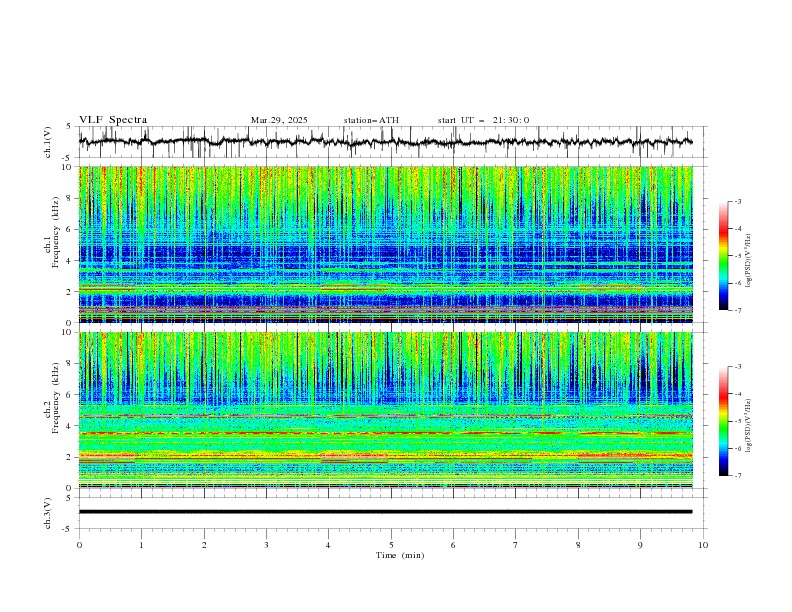Click the 'start UT = 21:30:0' text
Viewport: 792px width, 612px height.
(483, 120)
